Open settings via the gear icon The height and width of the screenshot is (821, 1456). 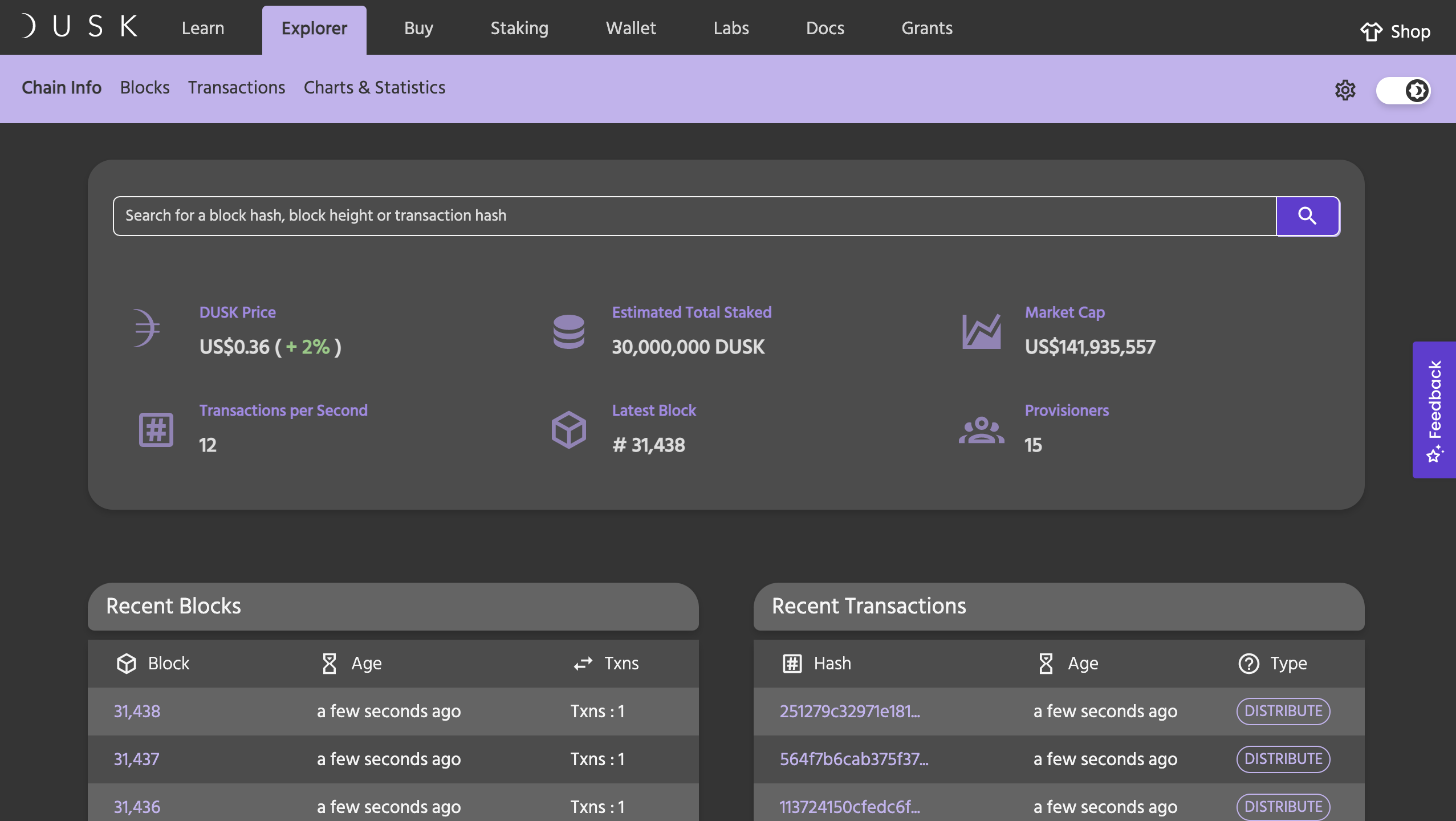1345,90
